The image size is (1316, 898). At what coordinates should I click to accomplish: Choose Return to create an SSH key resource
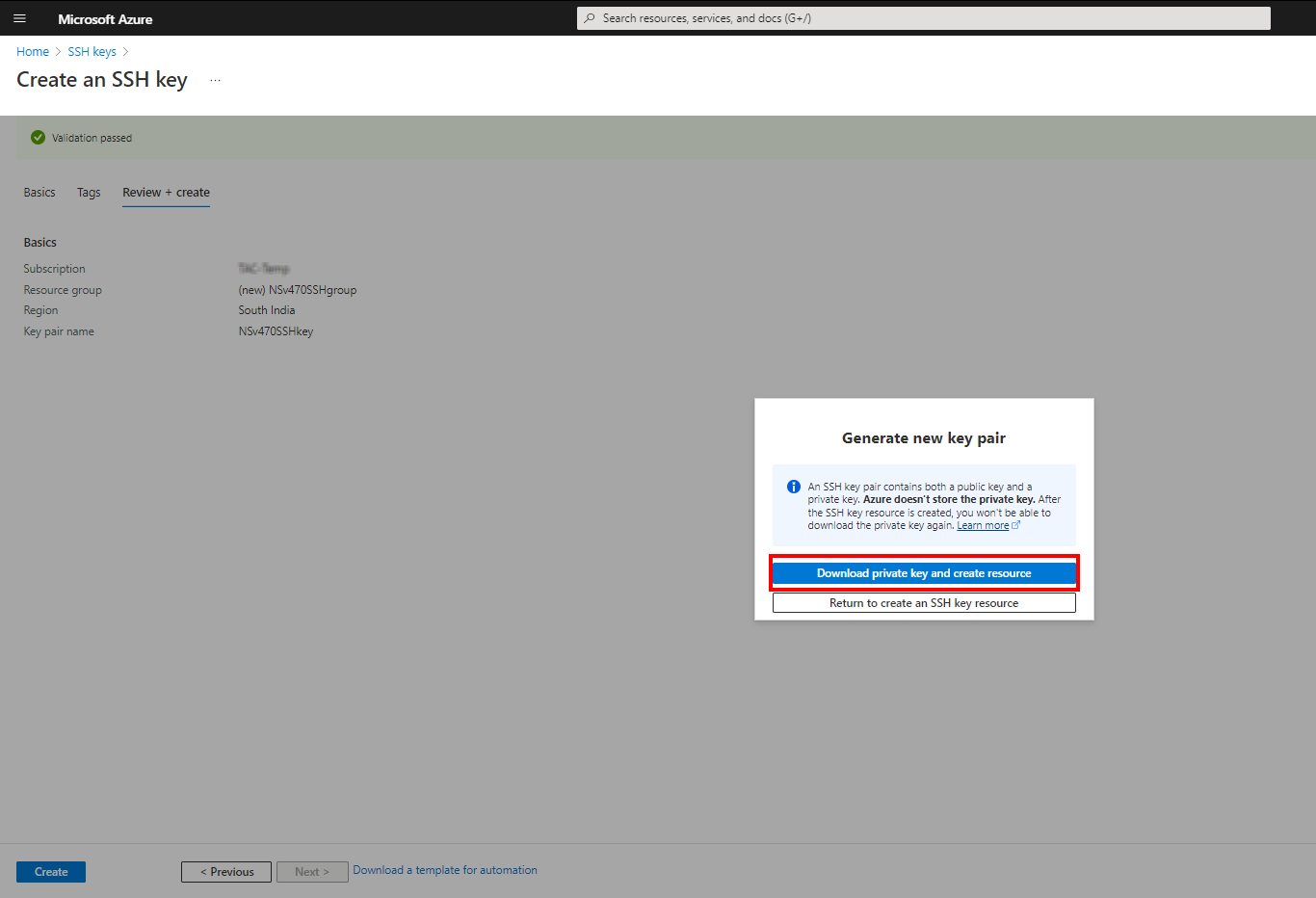click(924, 603)
